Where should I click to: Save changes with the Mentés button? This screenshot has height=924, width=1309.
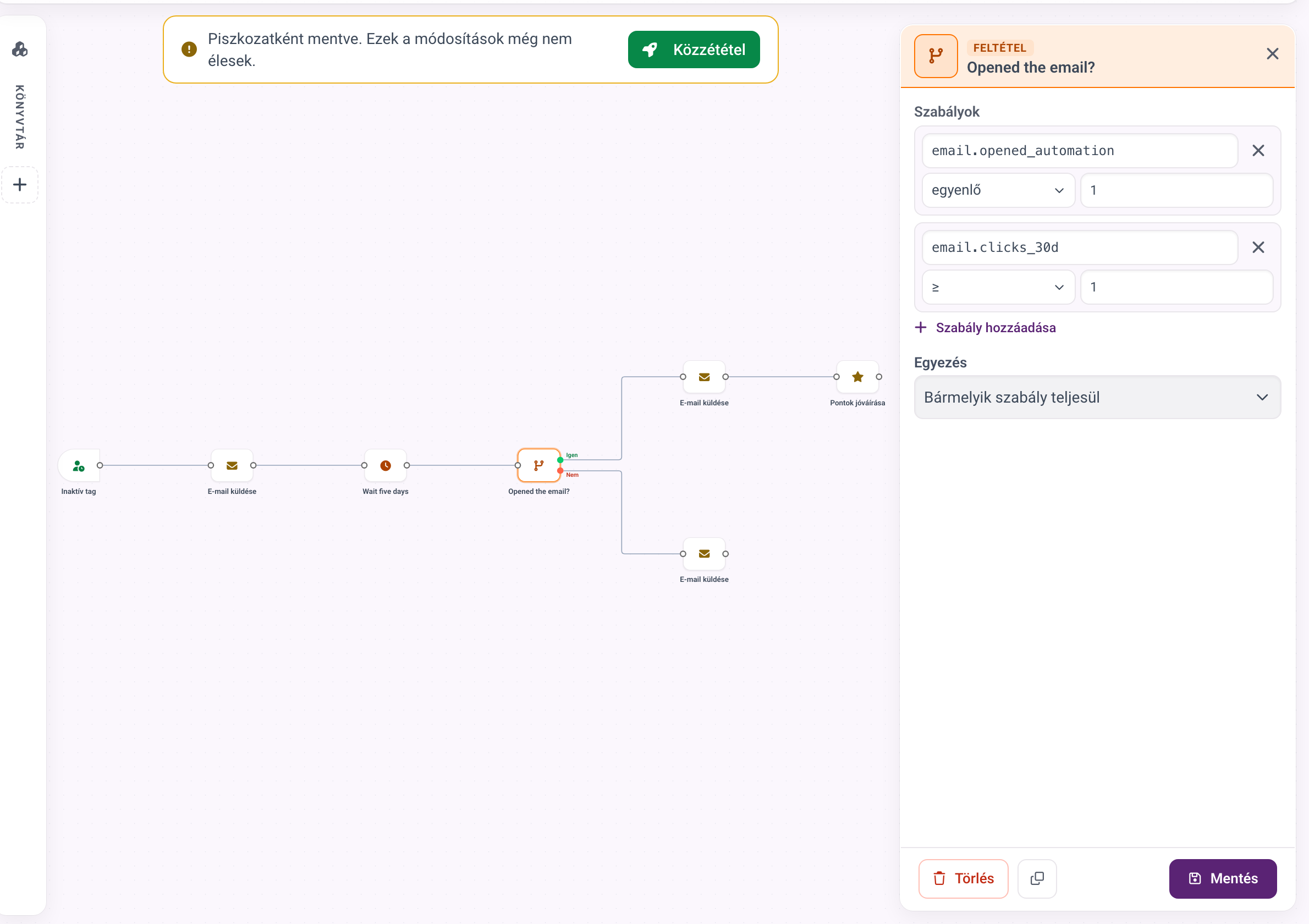[x=1222, y=878]
